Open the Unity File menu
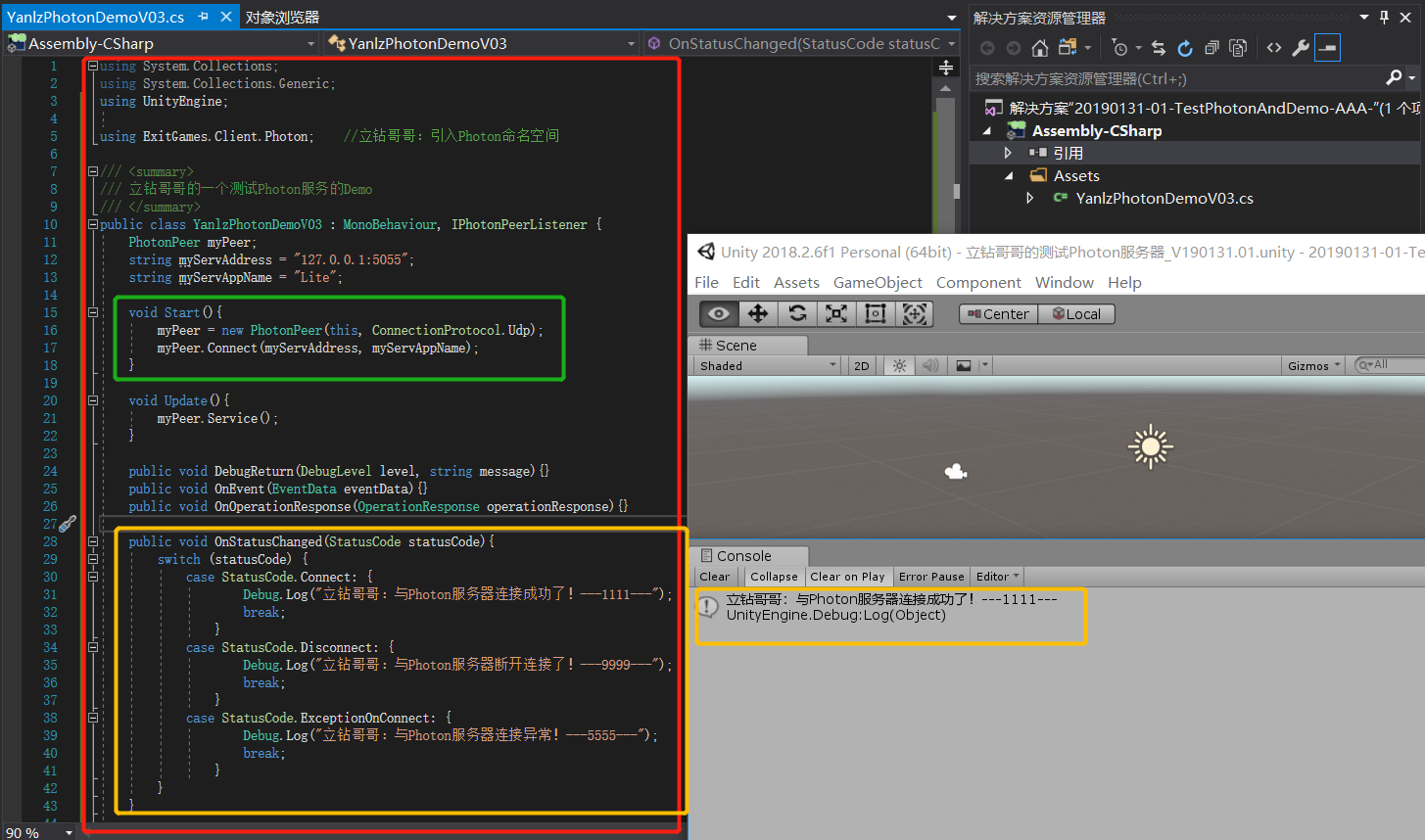Screen dimensions: 1425x840 point(706,282)
